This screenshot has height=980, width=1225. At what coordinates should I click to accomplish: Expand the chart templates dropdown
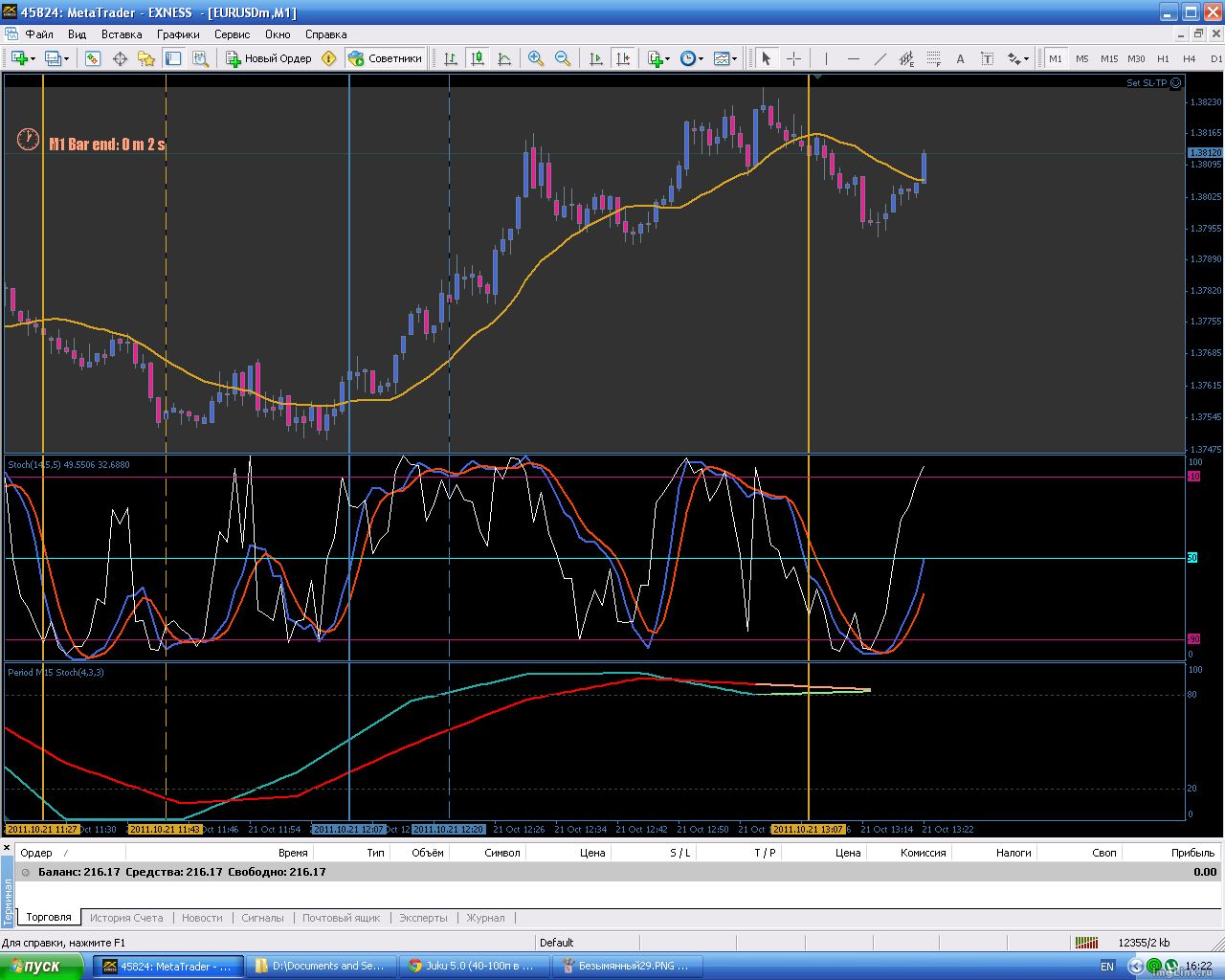(x=735, y=58)
